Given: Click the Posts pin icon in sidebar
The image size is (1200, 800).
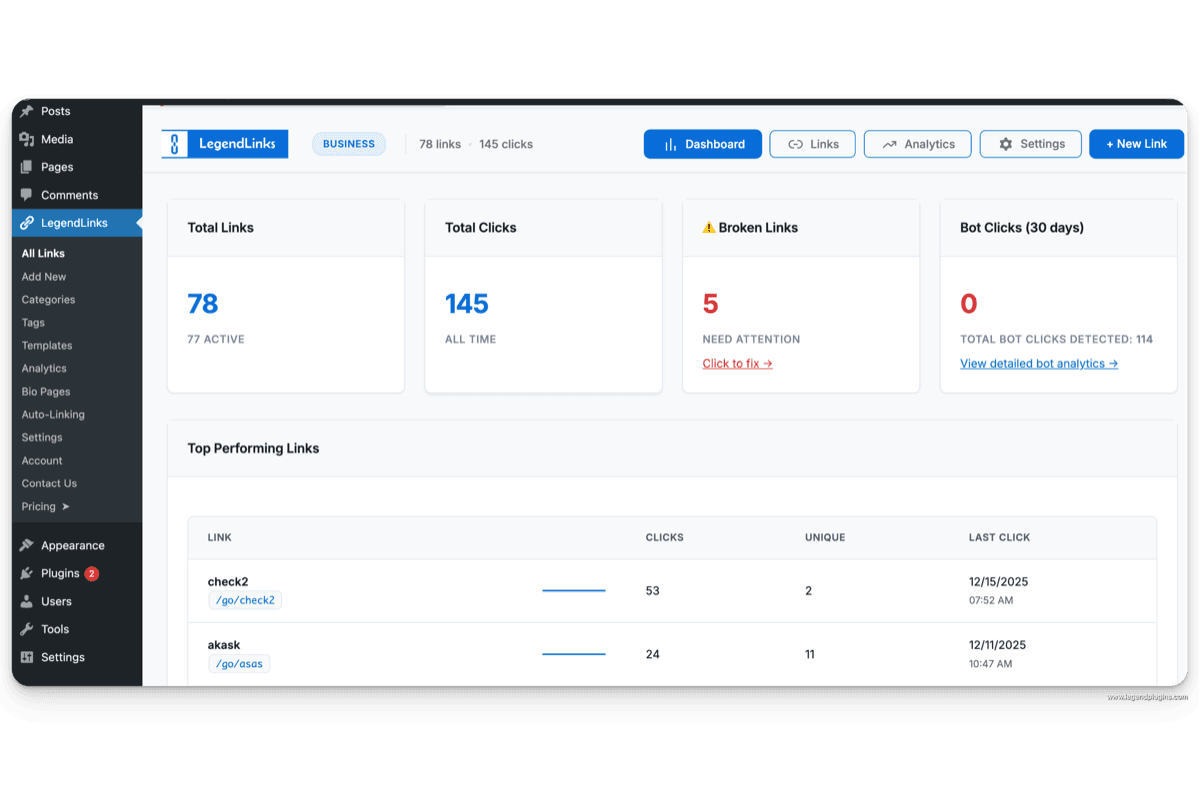Looking at the screenshot, I should [x=27, y=111].
